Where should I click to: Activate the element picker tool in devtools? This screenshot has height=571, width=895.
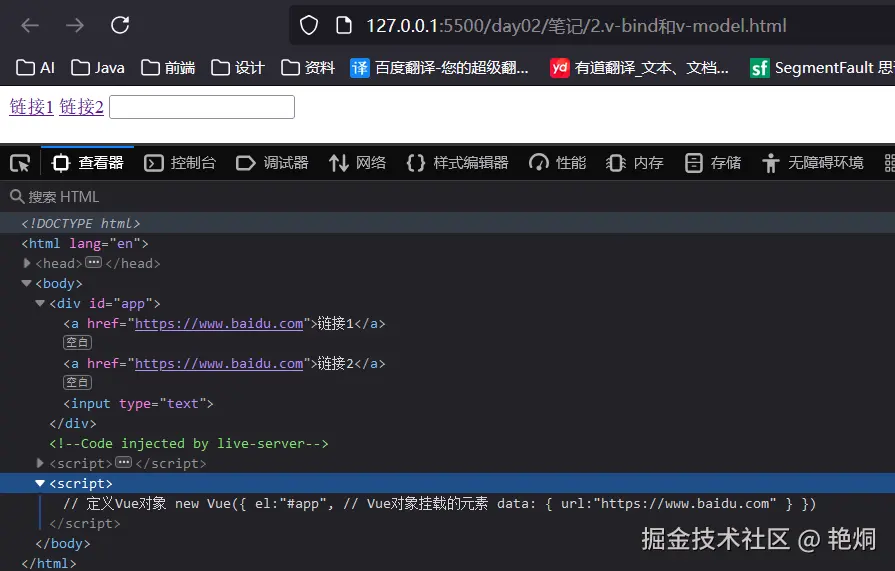[x=20, y=163]
